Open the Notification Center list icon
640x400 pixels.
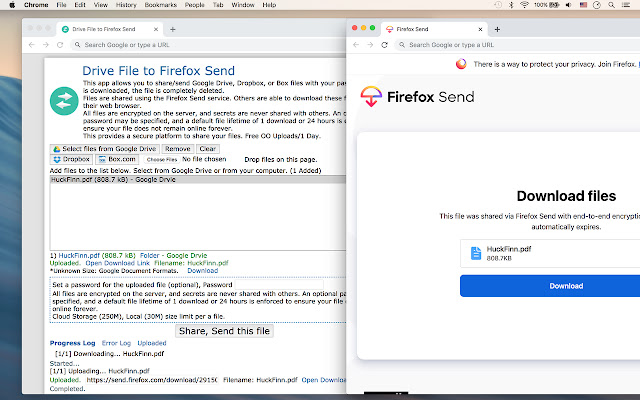click(x=626, y=5)
